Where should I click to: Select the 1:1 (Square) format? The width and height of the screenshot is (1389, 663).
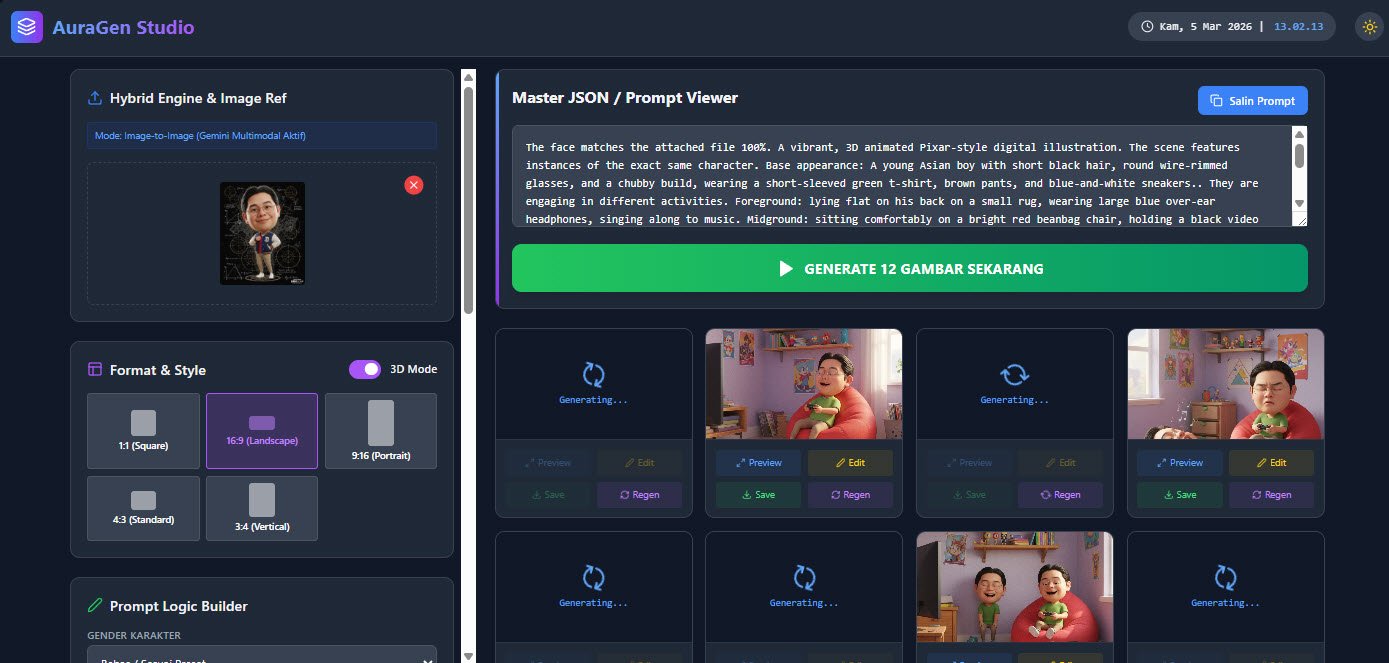(x=144, y=431)
